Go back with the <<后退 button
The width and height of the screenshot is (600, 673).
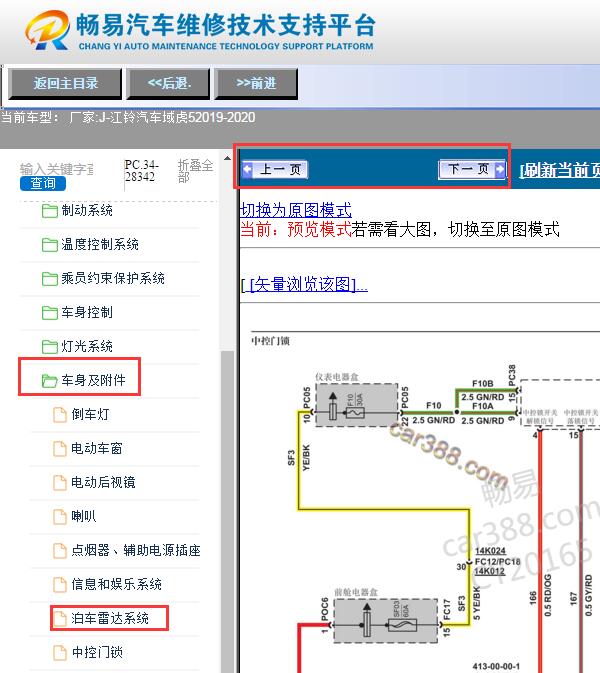pos(170,83)
